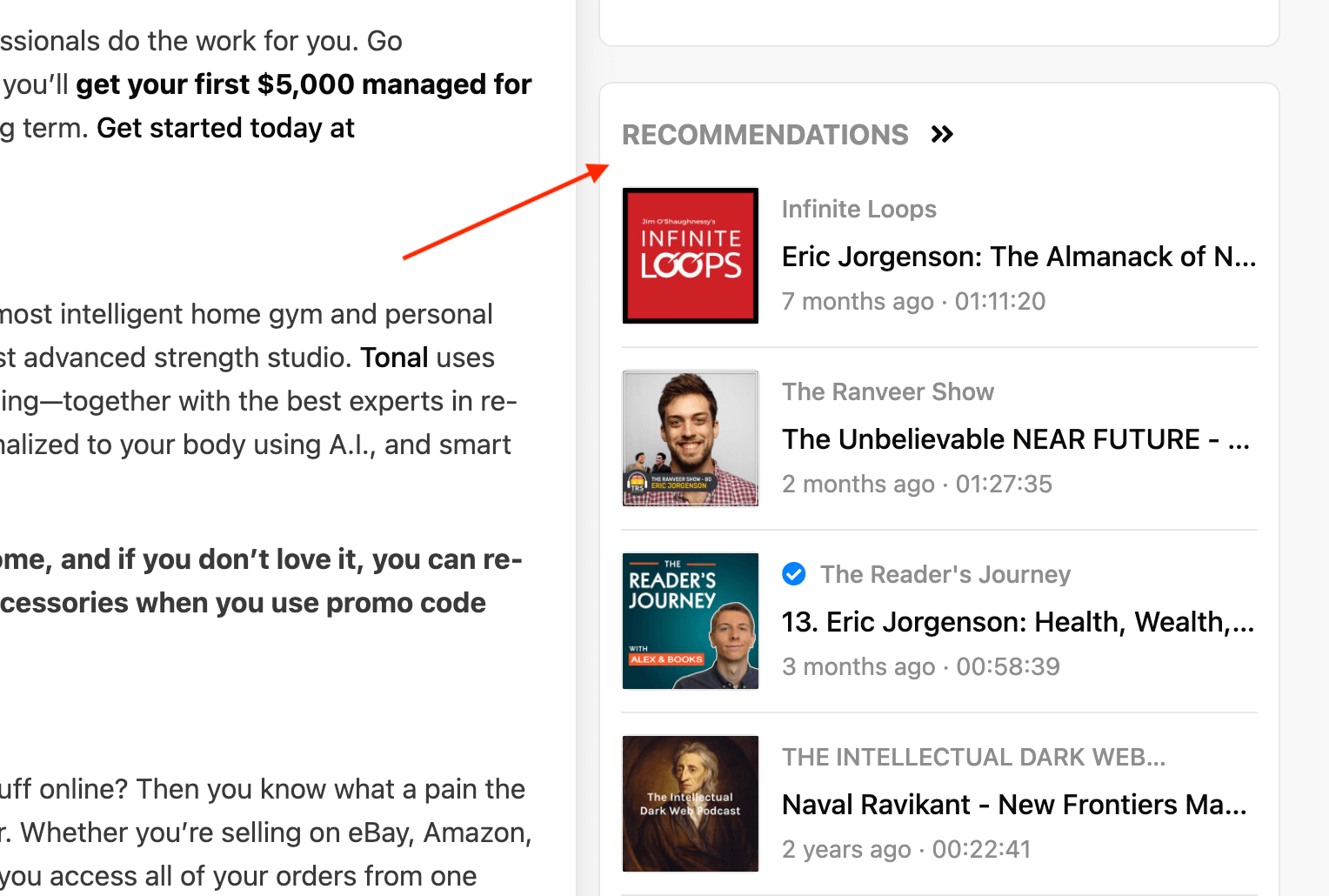1329x896 pixels.
Task: Click the '3 months ago · 00:58:39' text
Action: (x=921, y=666)
